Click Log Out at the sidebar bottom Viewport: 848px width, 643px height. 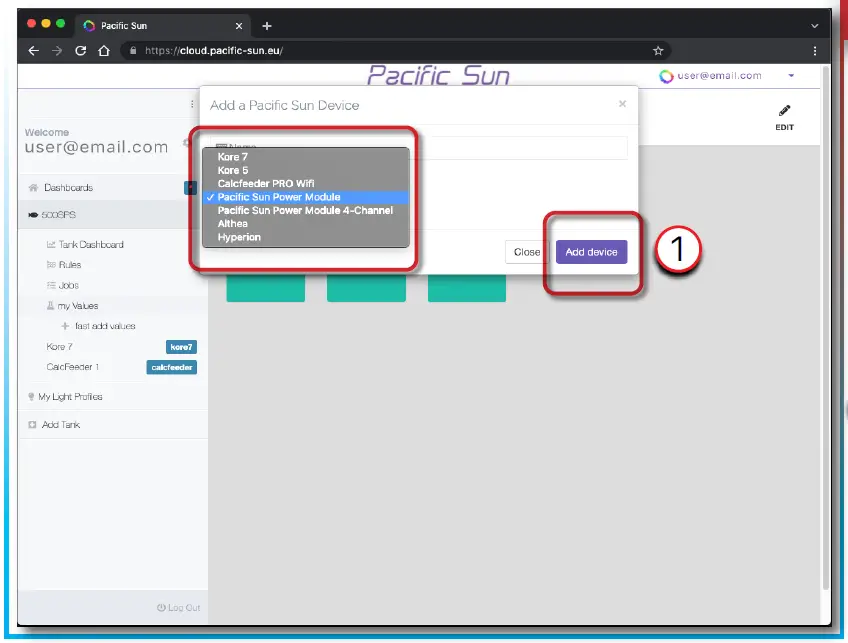click(178, 608)
